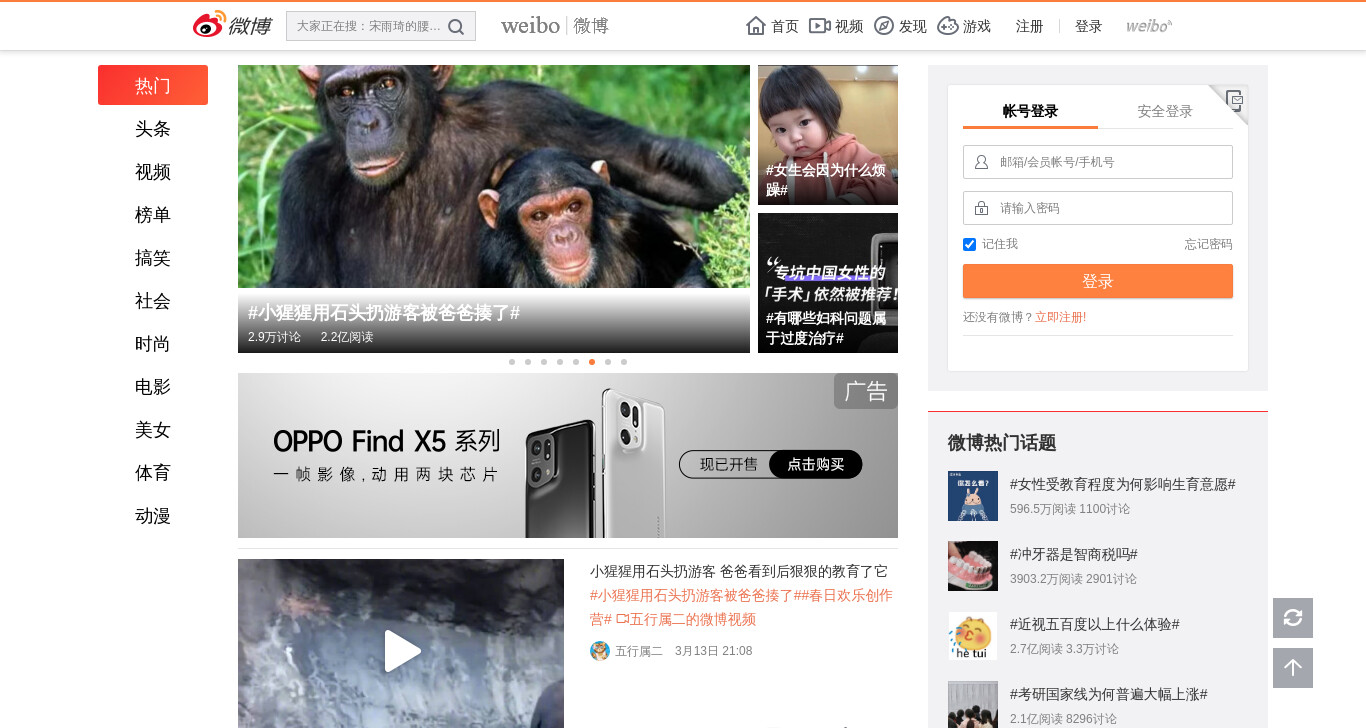Click the 请输入密码 password field
This screenshot has width=1366, height=728.
pyautogui.click(x=1098, y=208)
